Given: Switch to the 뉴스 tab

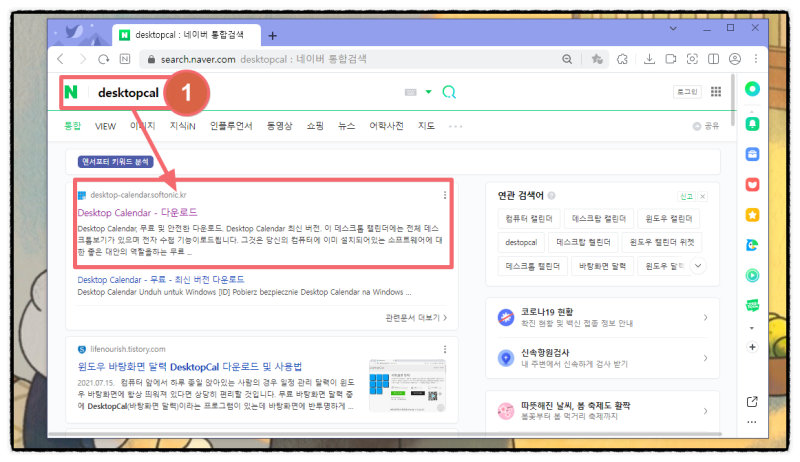Looking at the screenshot, I should pos(346,126).
